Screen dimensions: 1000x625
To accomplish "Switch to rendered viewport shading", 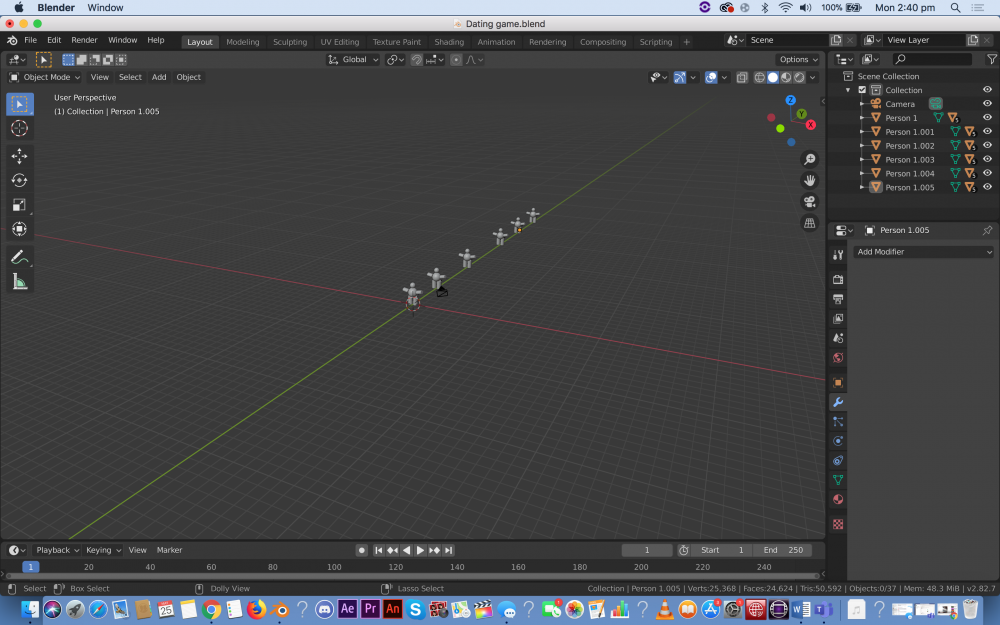I will (x=799, y=77).
